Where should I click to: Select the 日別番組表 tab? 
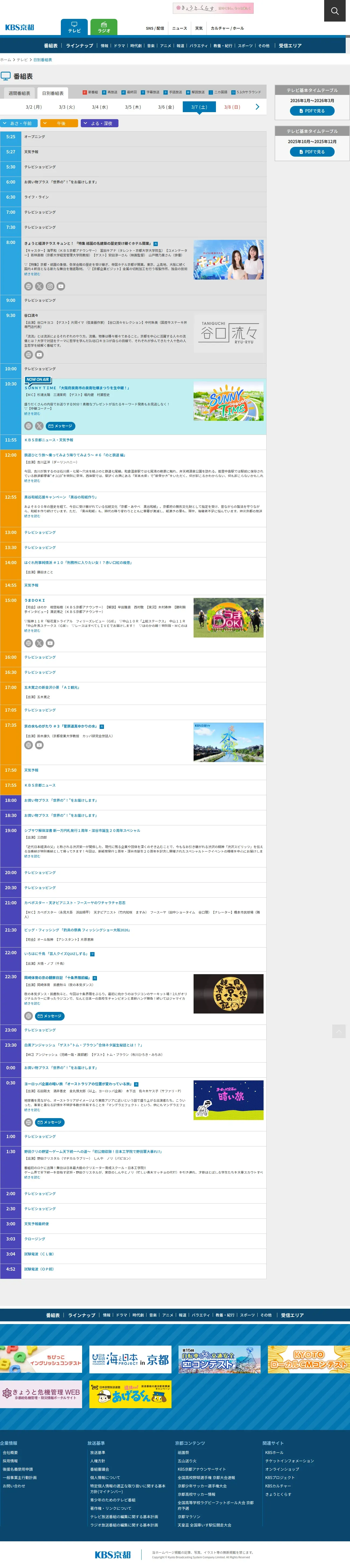(x=53, y=93)
